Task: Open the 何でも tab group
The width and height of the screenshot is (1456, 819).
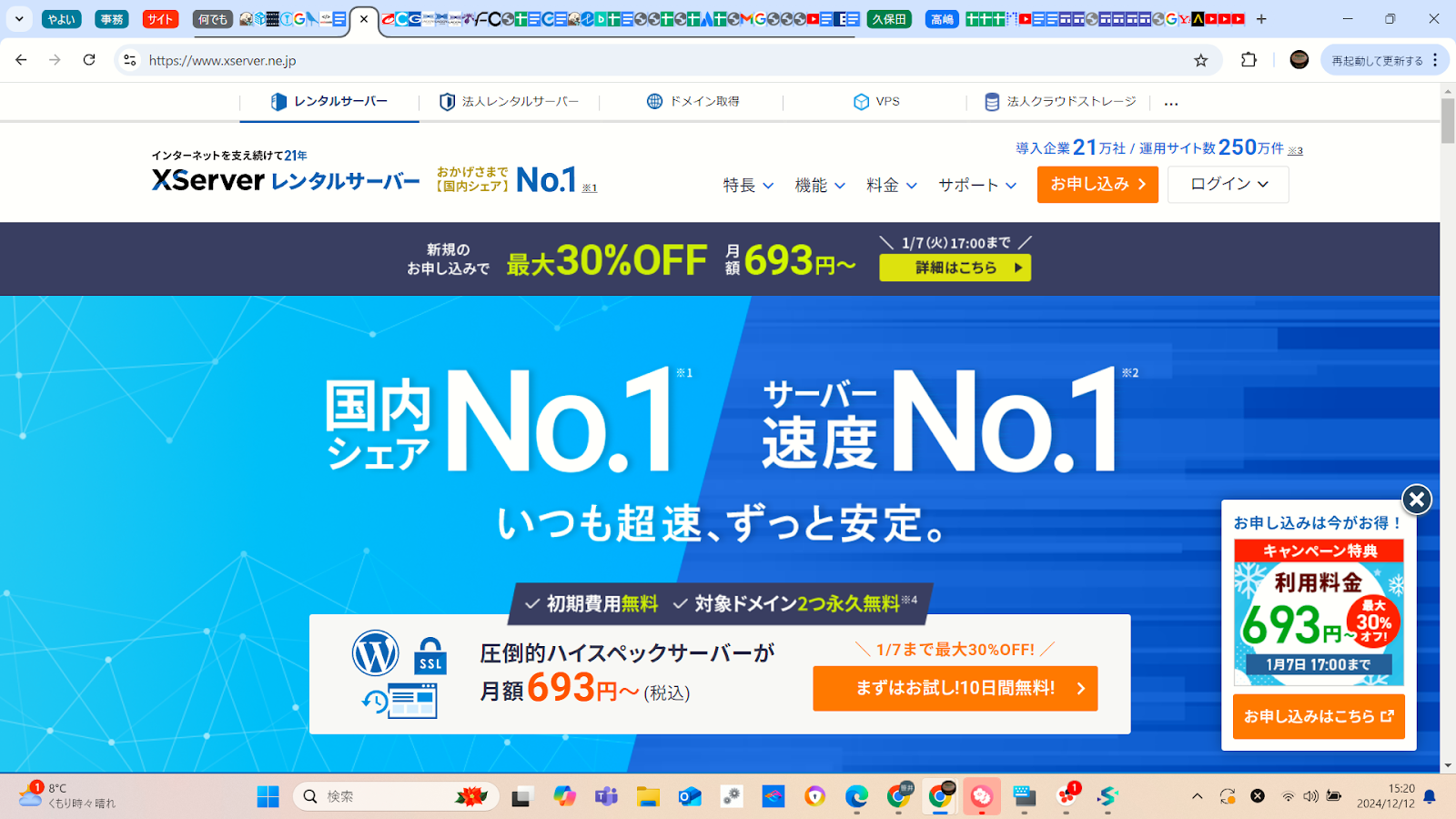Action: click(212, 19)
